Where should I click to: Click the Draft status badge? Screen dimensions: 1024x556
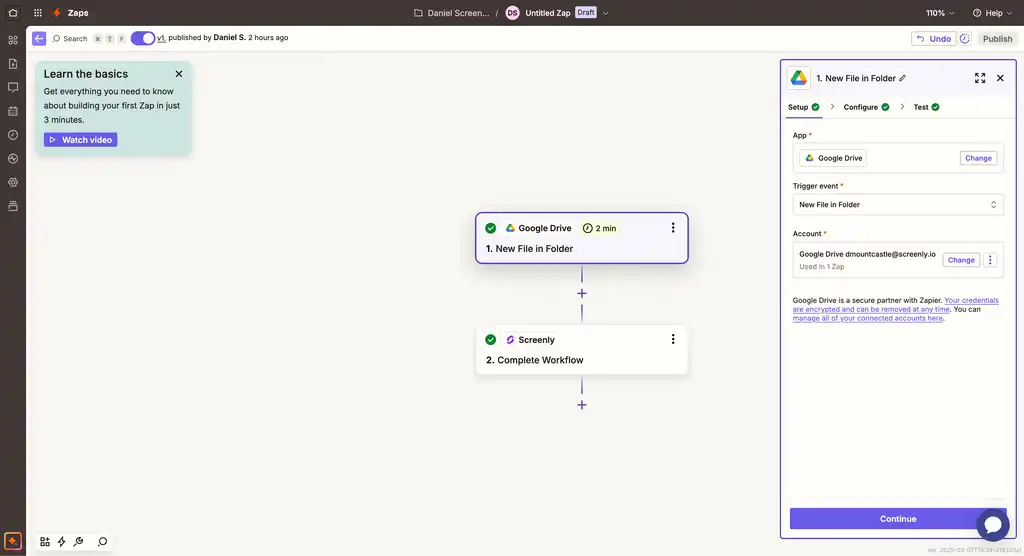point(586,12)
